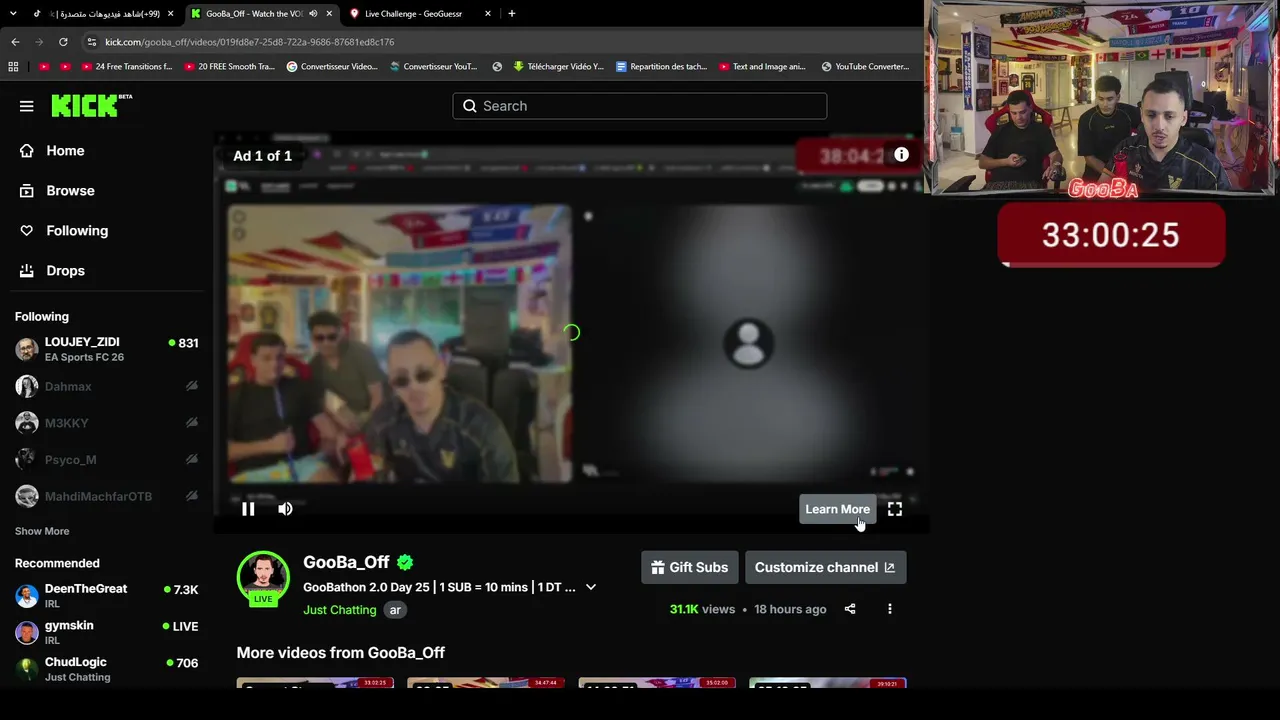The height and width of the screenshot is (720, 1280).
Task: Open the ad info icon
Action: click(901, 154)
